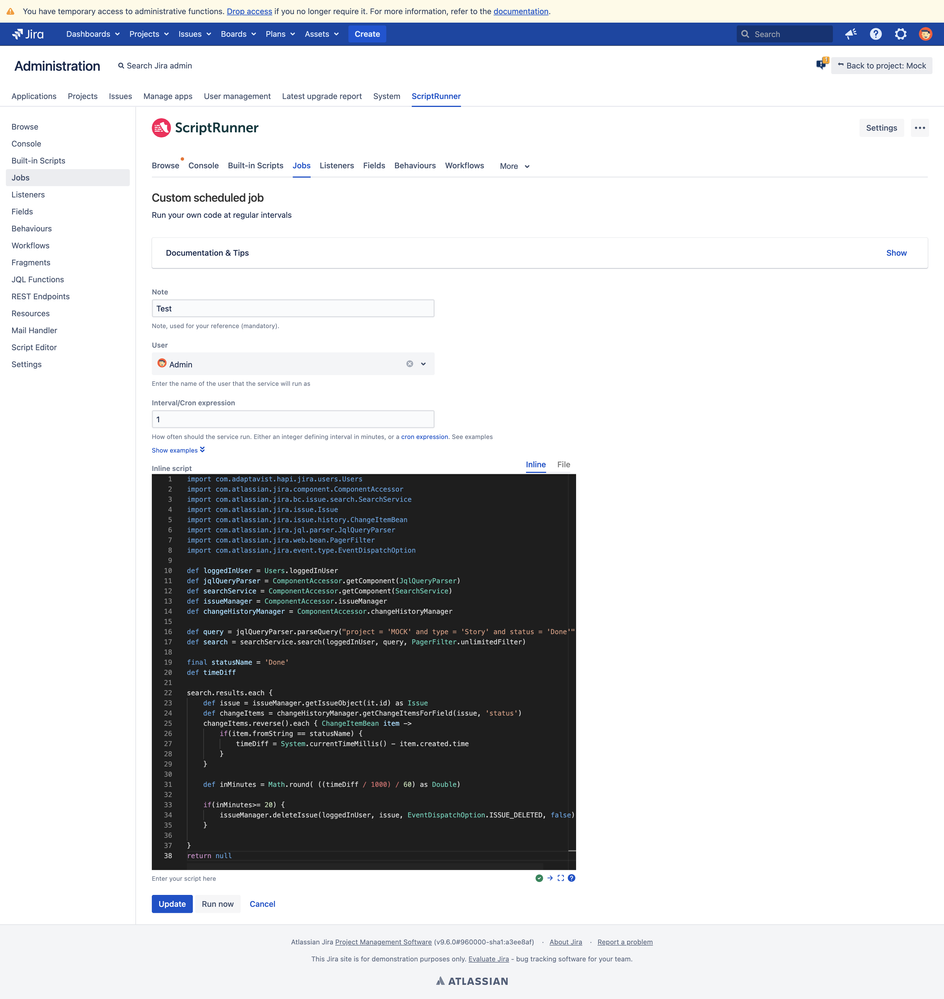
Task: Open the Boards dropdown menu
Action: [238, 34]
